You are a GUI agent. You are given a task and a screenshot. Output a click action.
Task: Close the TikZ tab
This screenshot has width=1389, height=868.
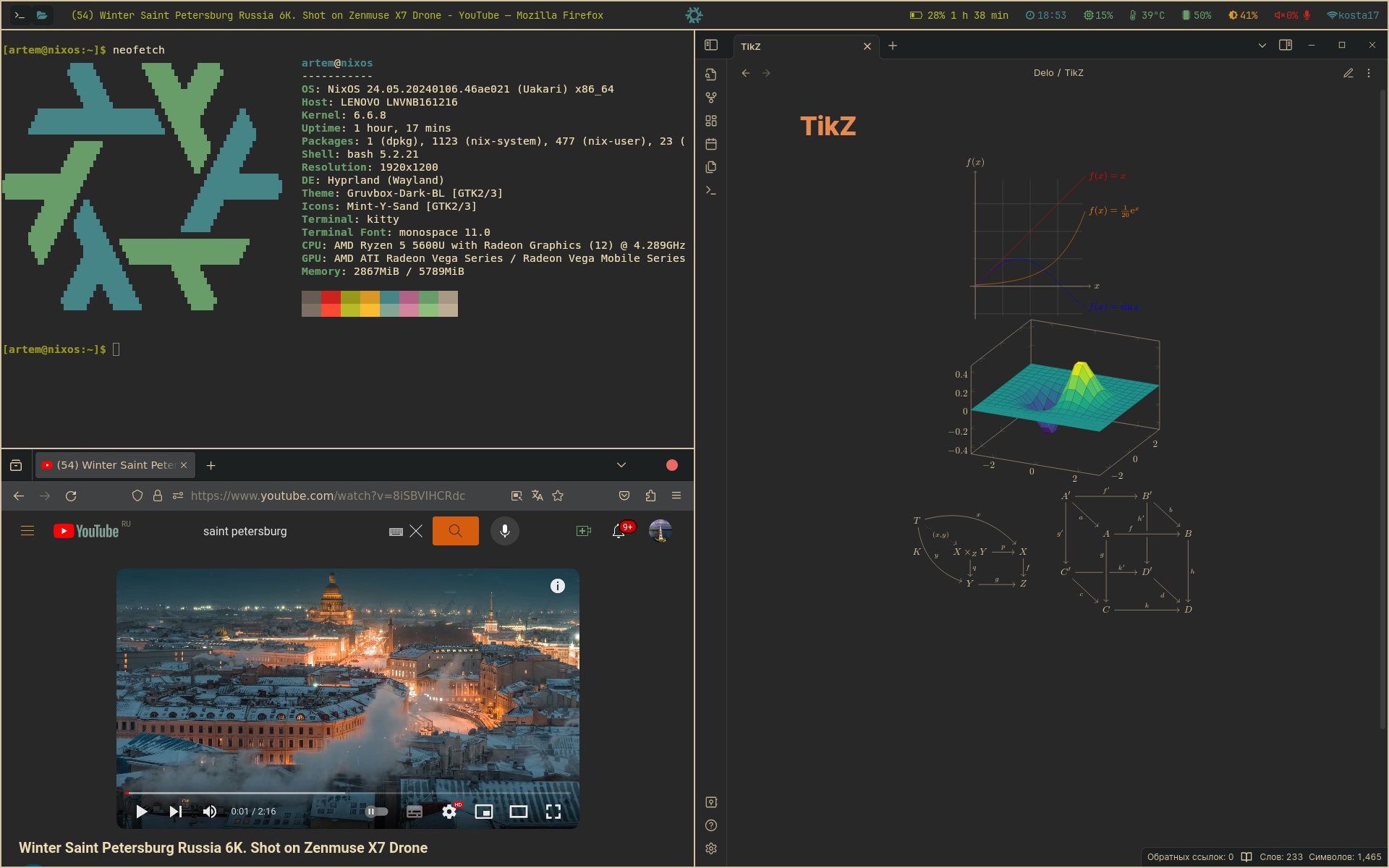867,46
